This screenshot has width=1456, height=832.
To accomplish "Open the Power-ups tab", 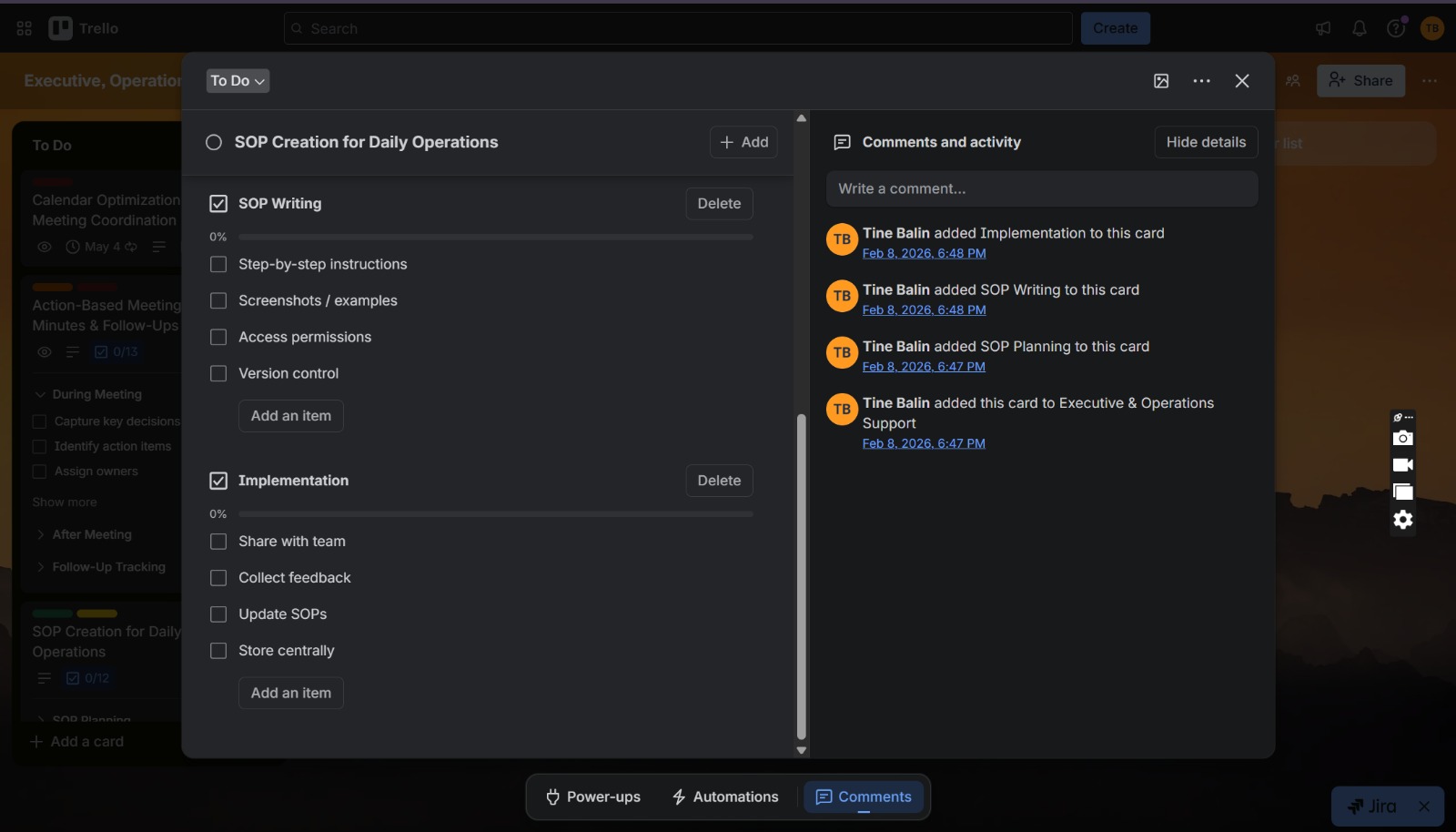I will 593,796.
